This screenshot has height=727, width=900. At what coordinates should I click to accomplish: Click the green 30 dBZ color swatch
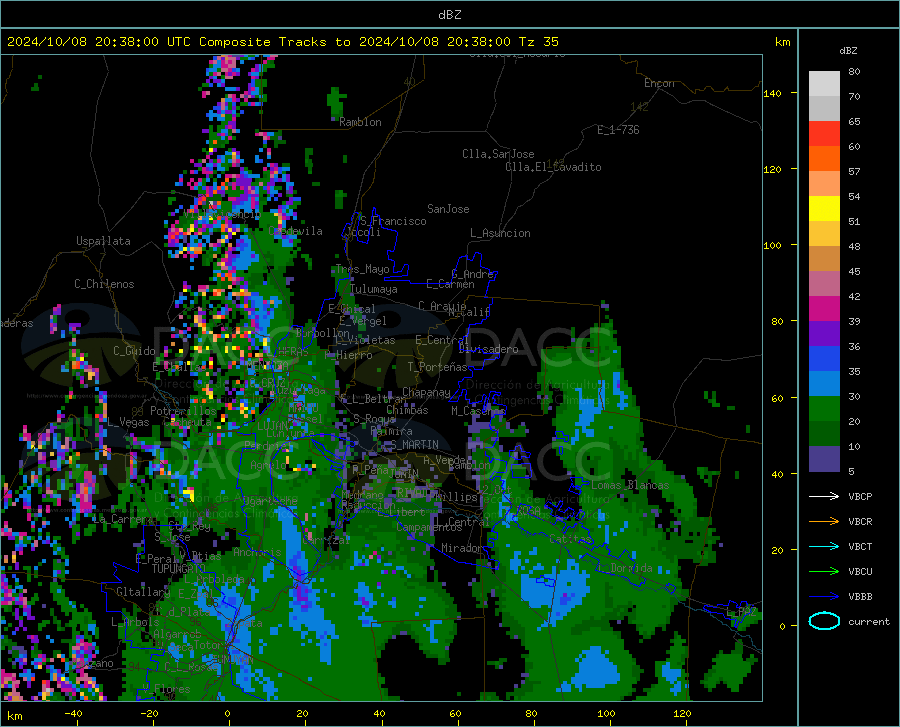[x=824, y=409]
